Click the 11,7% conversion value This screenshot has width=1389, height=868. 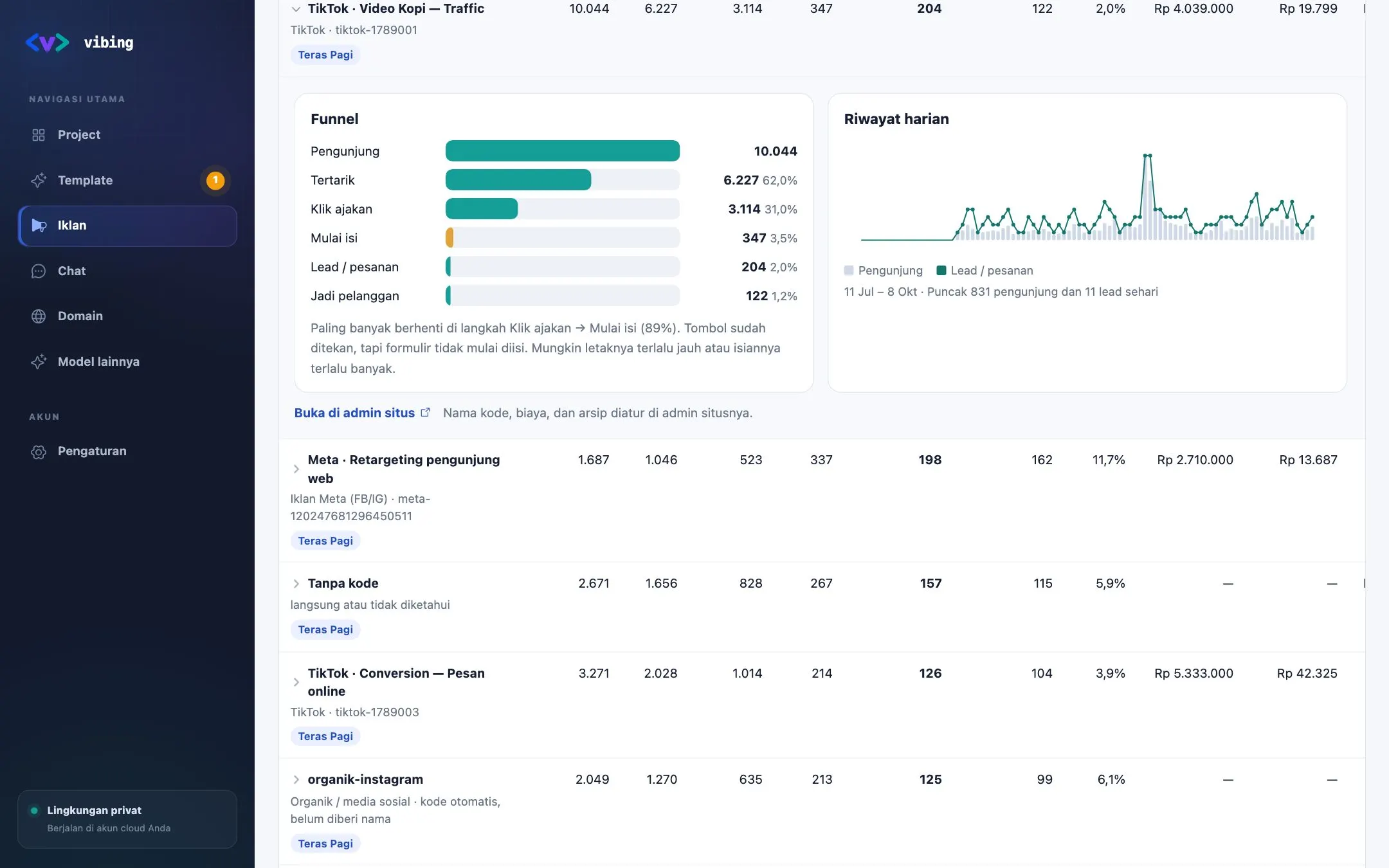(x=1109, y=460)
